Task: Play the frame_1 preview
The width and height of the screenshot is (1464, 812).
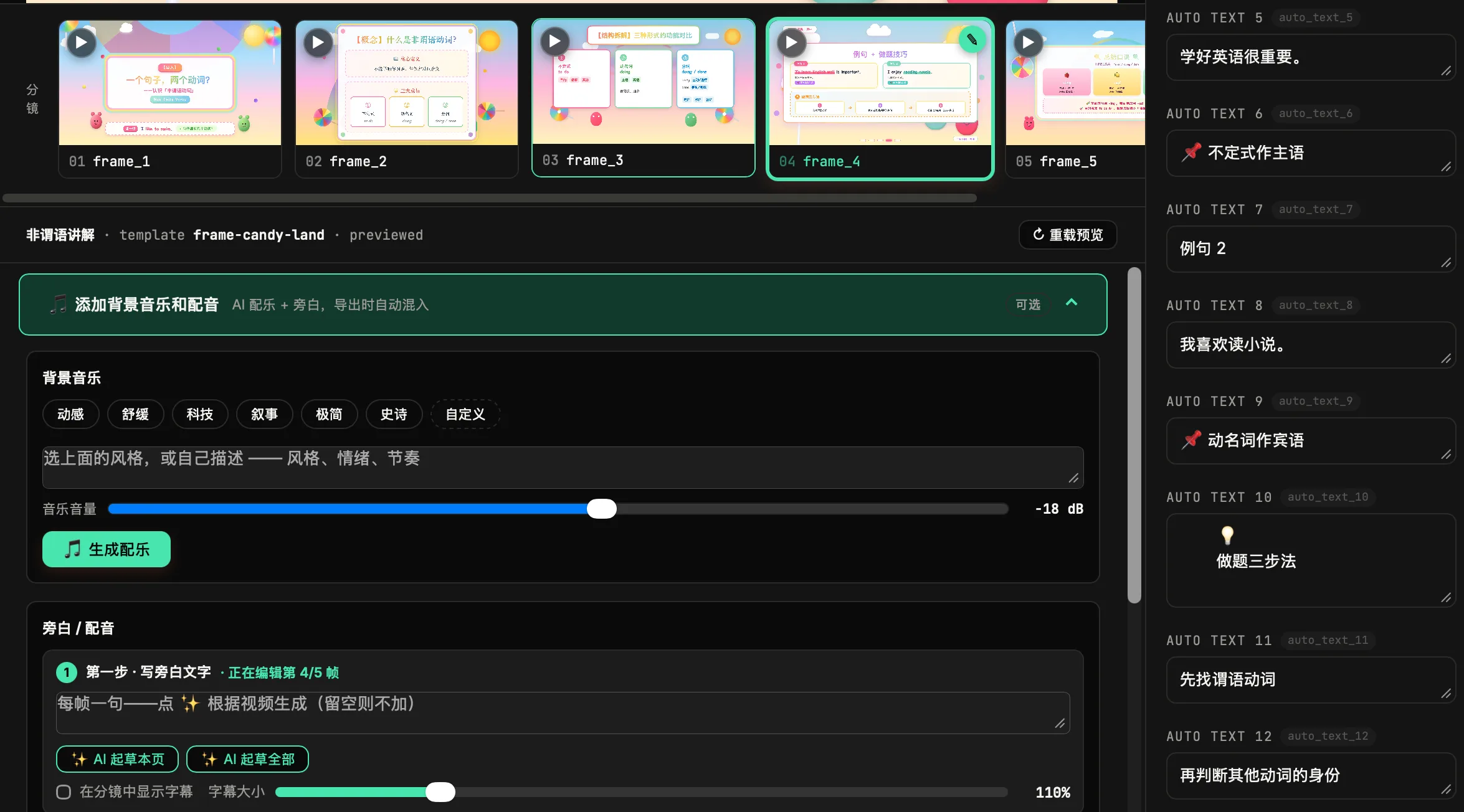Action: click(81, 42)
